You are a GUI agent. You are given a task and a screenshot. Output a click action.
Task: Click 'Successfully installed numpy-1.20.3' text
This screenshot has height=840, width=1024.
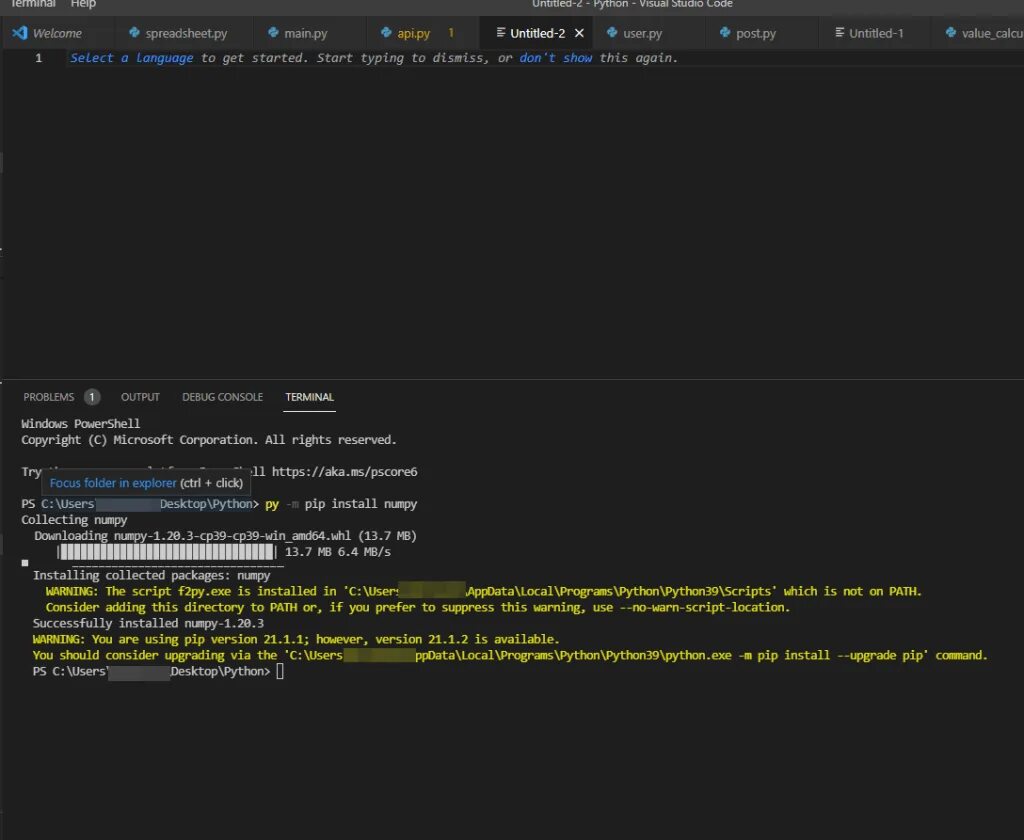[148, 623]
